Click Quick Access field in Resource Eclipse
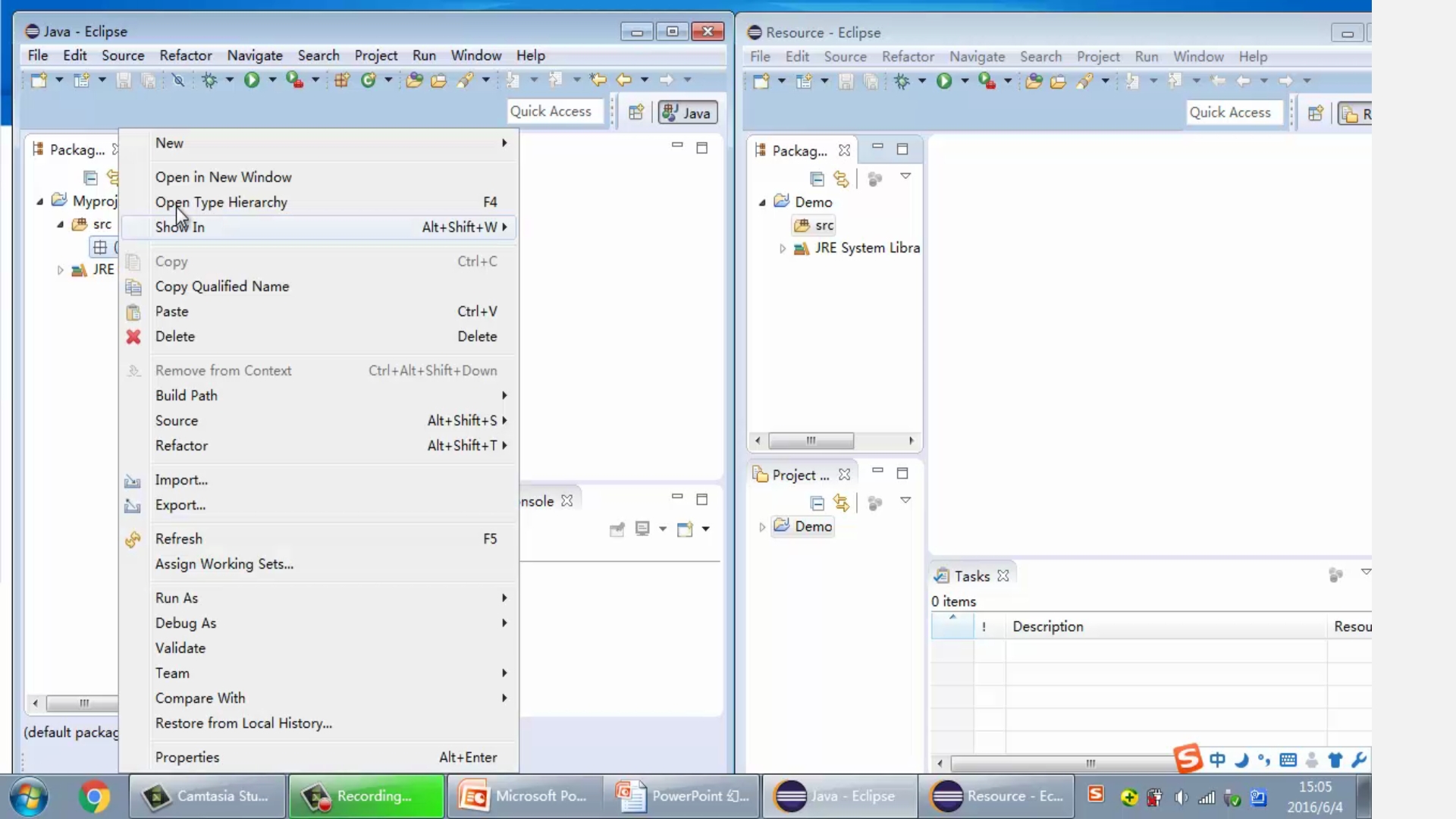Screen dimensions: 1456x819 pos(1234,112)
